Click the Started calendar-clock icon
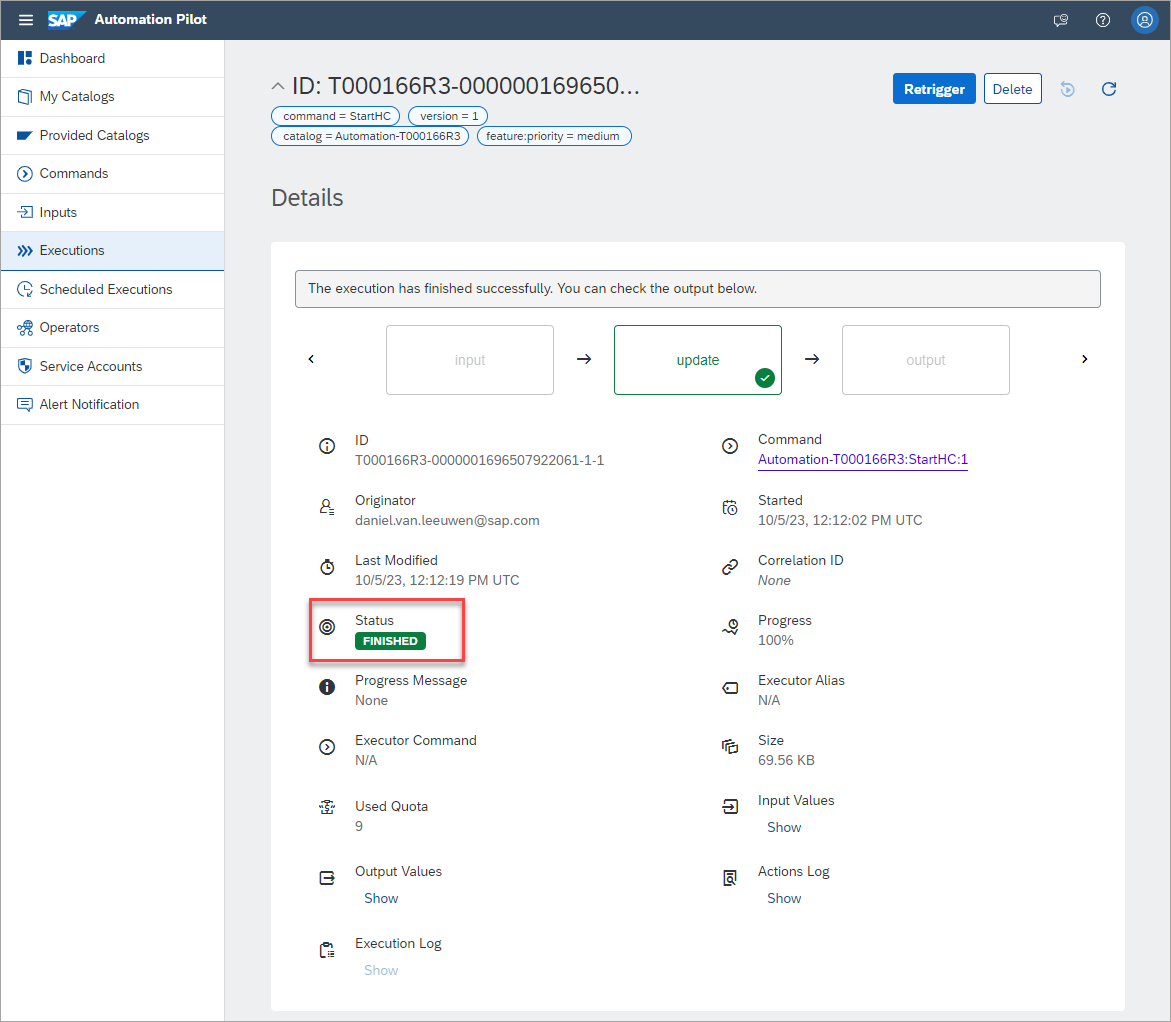The height and width of the screenshot is (1022, 1171). point(730,508)
